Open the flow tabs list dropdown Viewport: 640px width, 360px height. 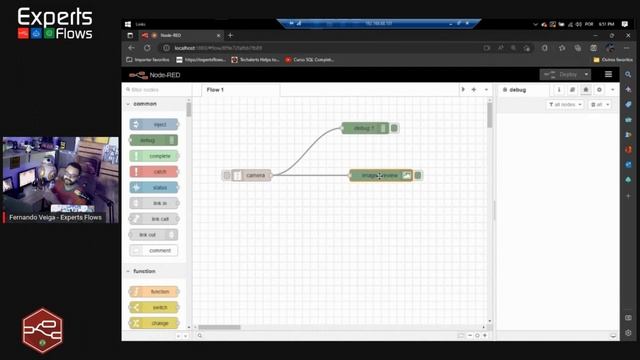[486, 89]
